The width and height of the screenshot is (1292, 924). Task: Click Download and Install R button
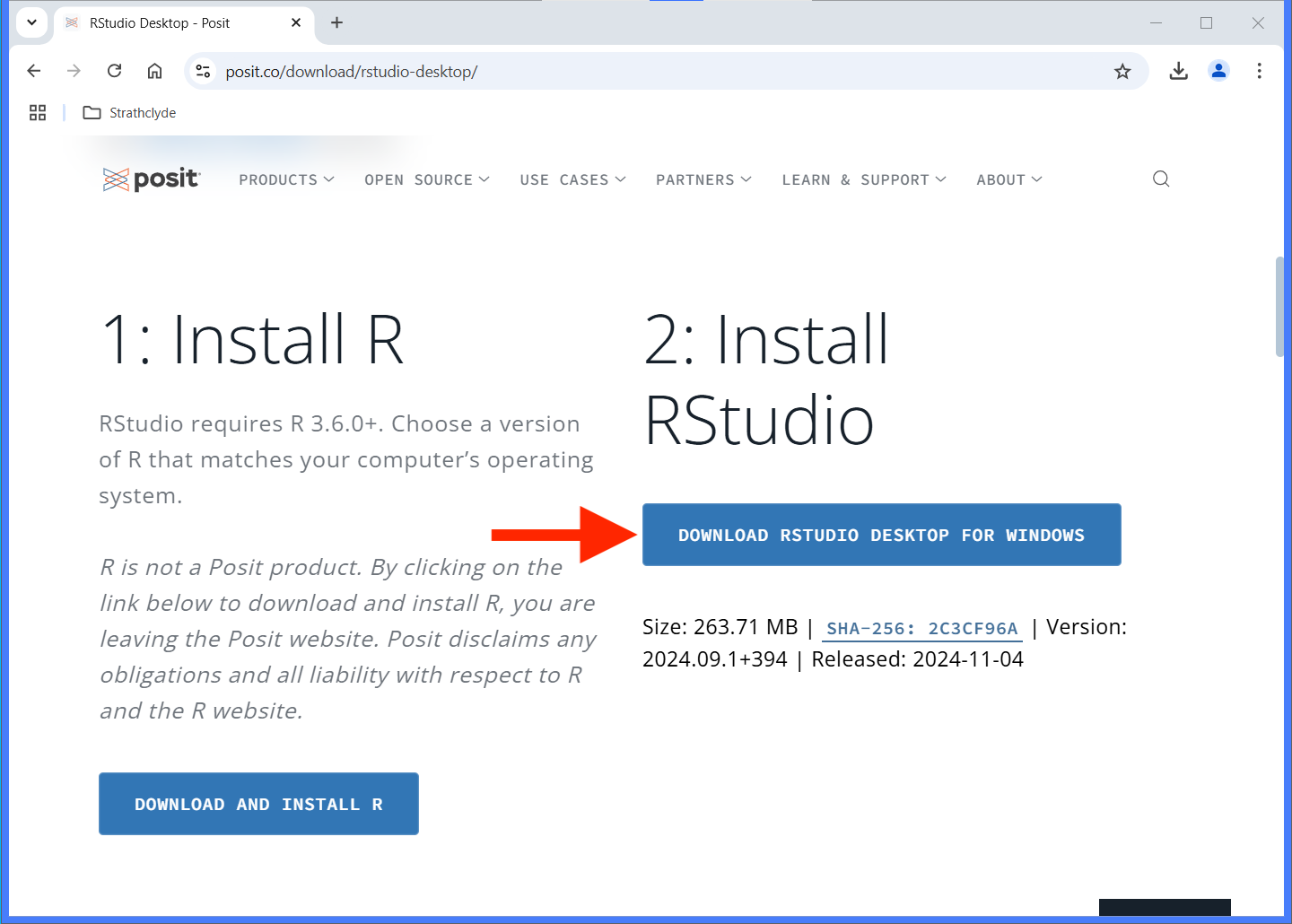(x=258, y=804)
